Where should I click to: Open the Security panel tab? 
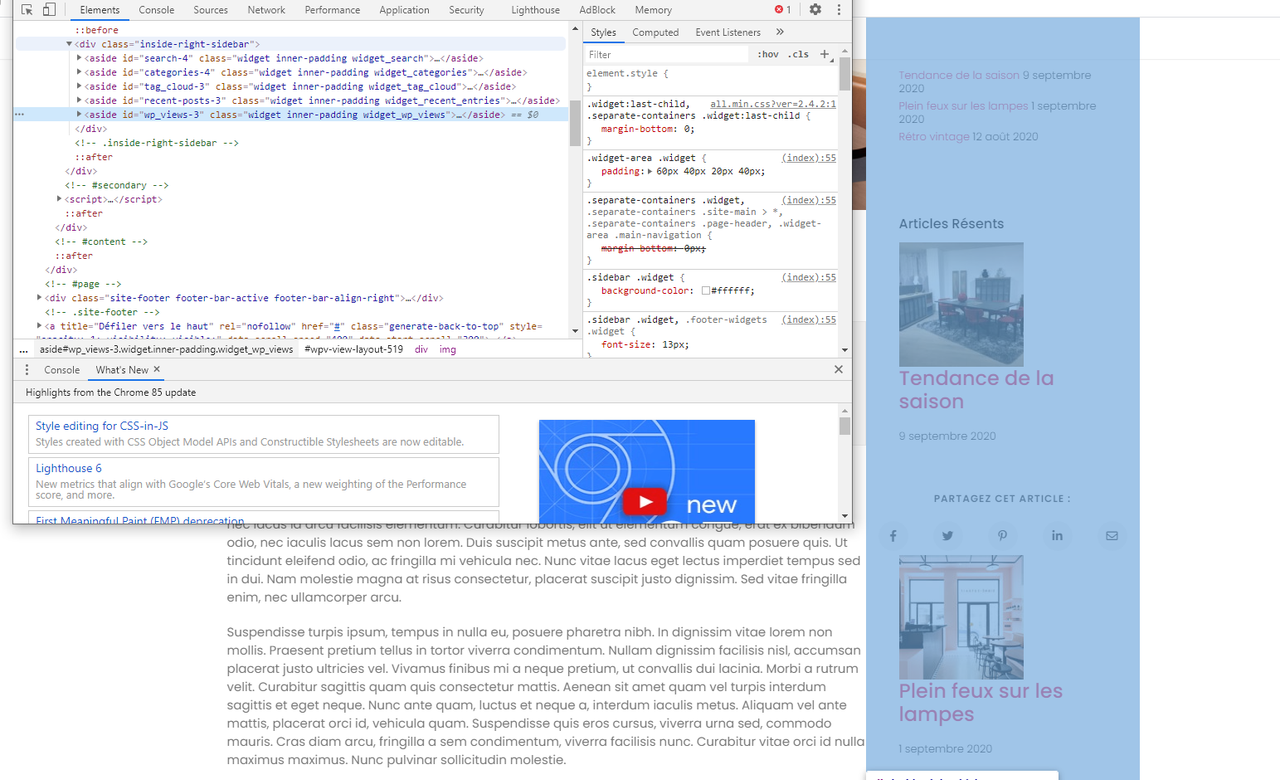[466, 10]
